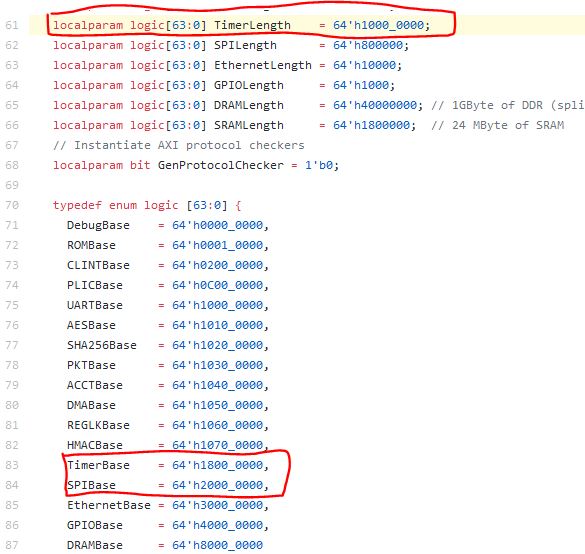Click the value 64'h1000_0000 on line 61
This screenshot has height=554, width=585.
coord(379,25)
